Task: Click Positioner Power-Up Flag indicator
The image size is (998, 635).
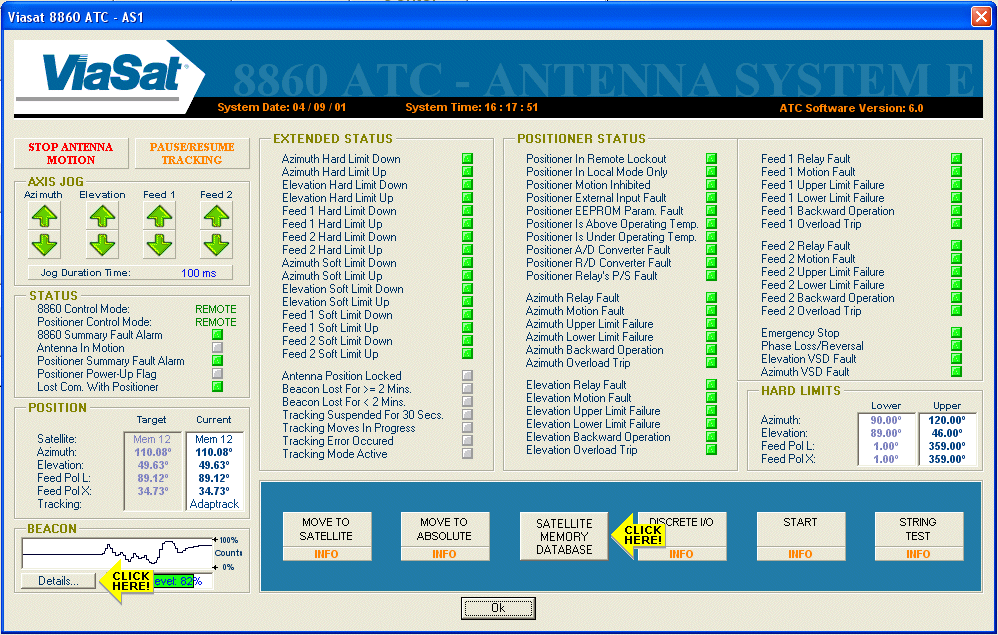Action: 218,373
